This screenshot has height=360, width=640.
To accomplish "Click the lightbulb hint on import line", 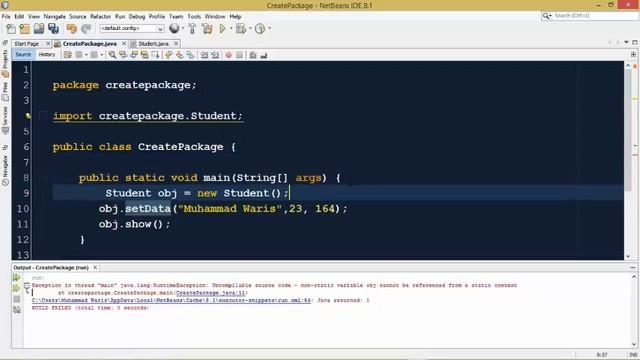I will tap(28, 116).
